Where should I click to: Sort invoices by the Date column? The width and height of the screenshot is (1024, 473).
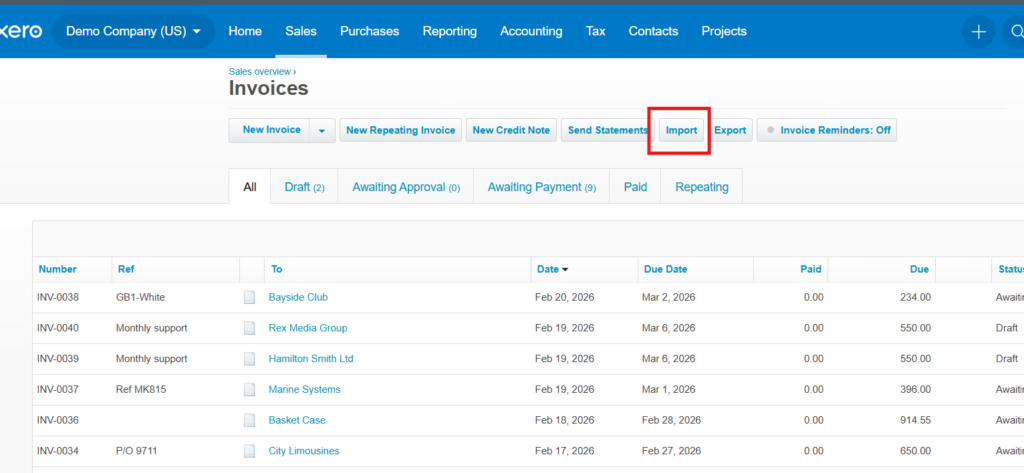point(552,269)
